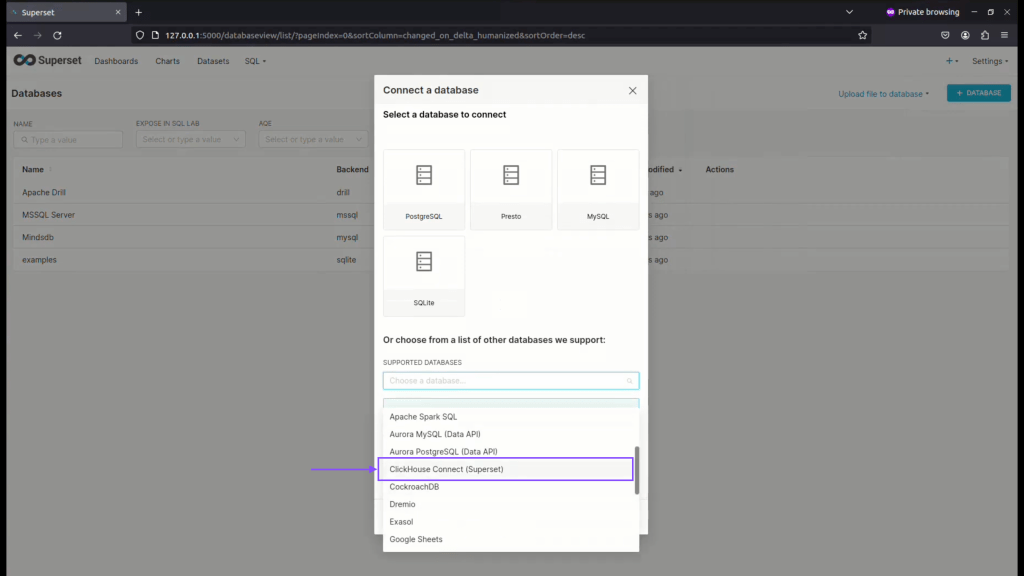Click the dropdown list scrollbar
This screenshot has width=1024, height=576.
pyautogui.click(x=636, y=470)
